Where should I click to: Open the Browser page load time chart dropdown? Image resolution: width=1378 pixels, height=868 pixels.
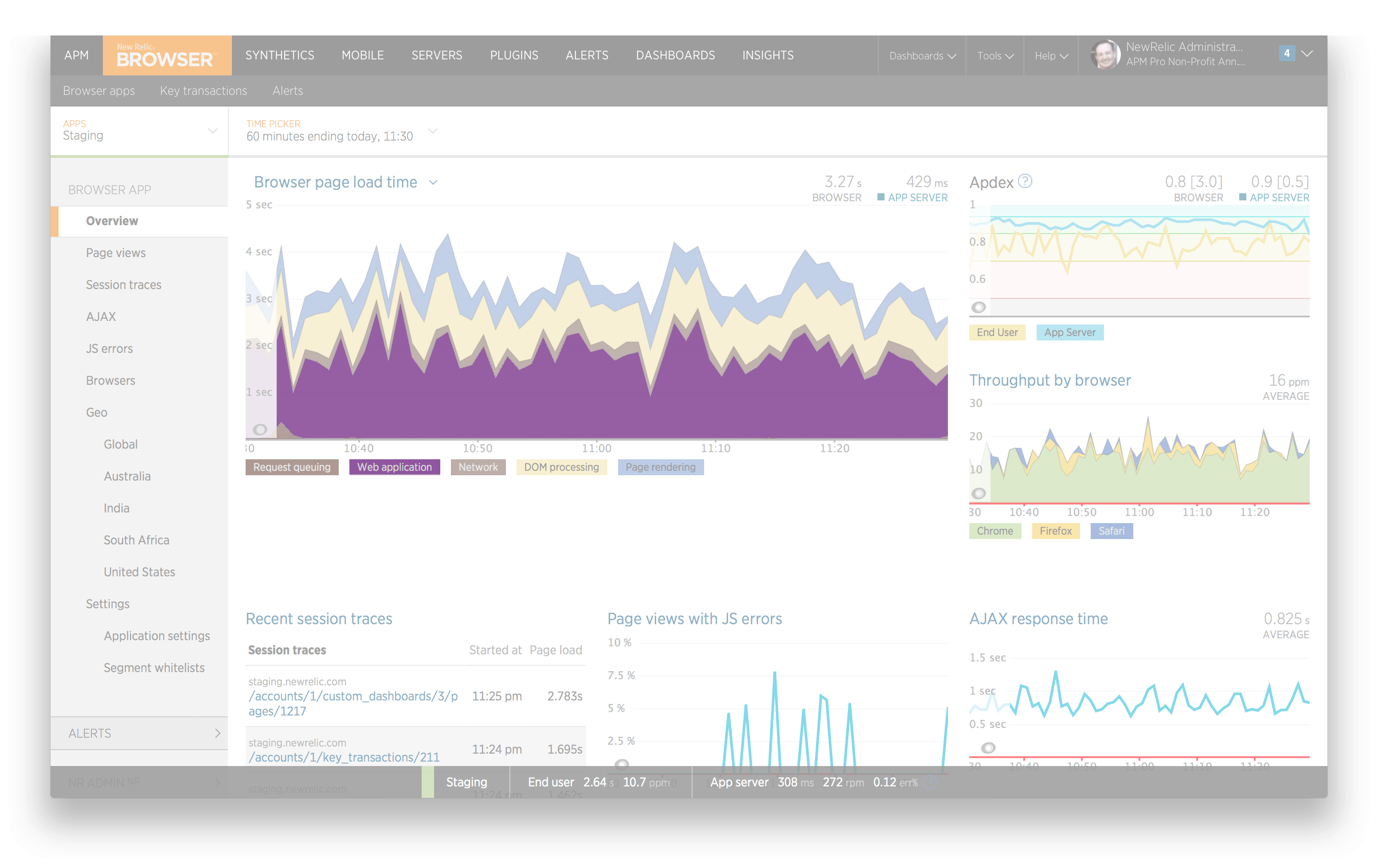click(433, 183)
